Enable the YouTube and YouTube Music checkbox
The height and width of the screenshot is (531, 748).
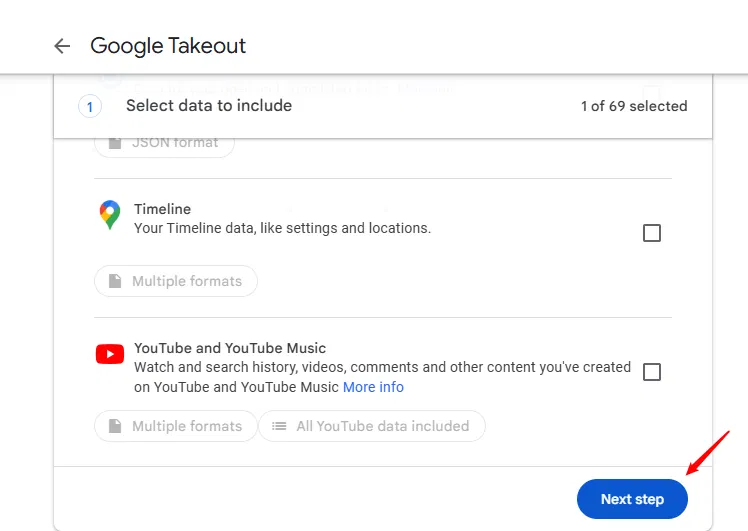click(x=652, y=372)
